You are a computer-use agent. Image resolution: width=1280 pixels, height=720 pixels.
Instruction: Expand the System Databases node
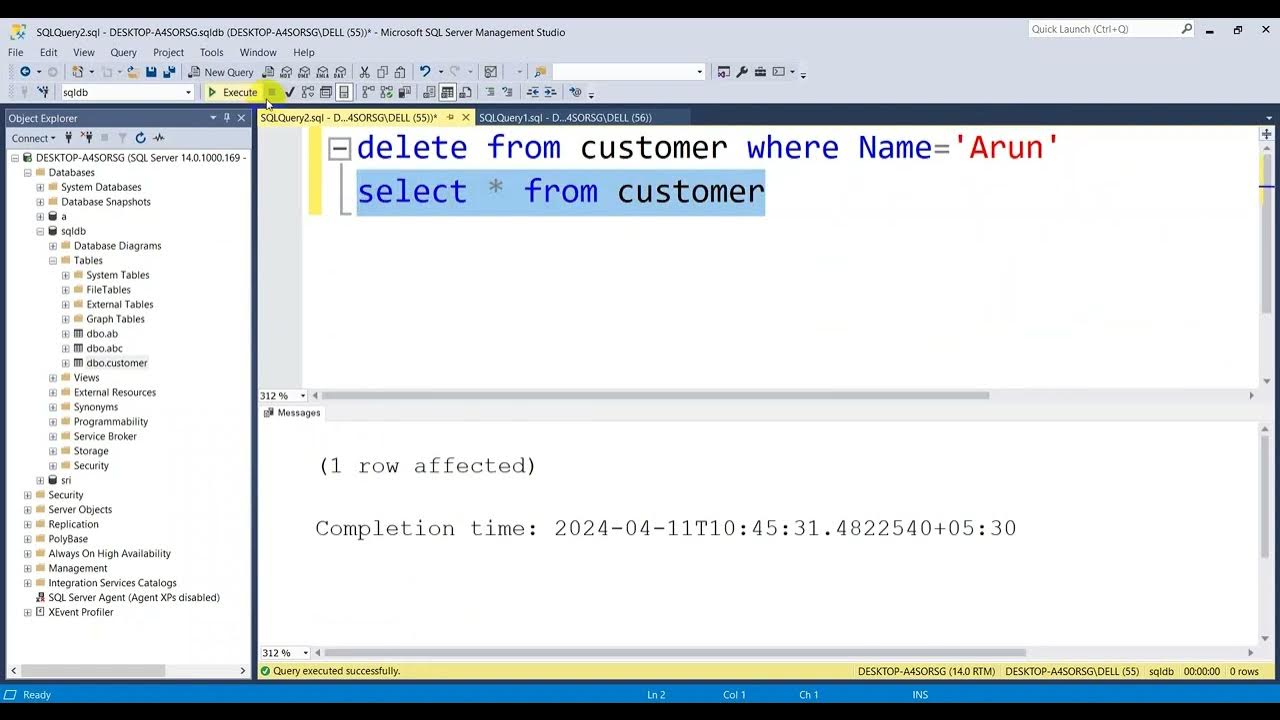[x=40, y=187]
